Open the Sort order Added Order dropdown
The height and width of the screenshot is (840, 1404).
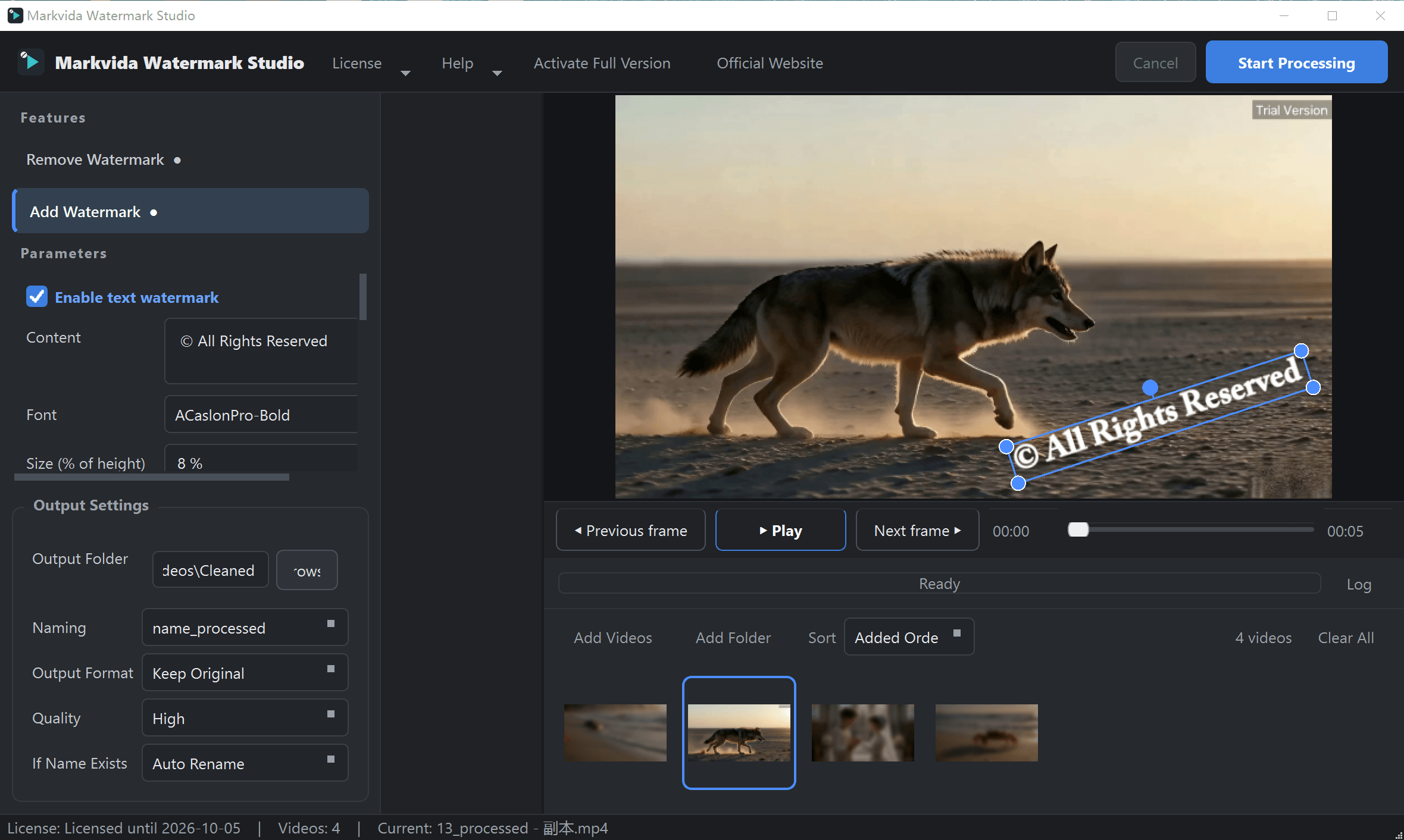click(909, 637)
